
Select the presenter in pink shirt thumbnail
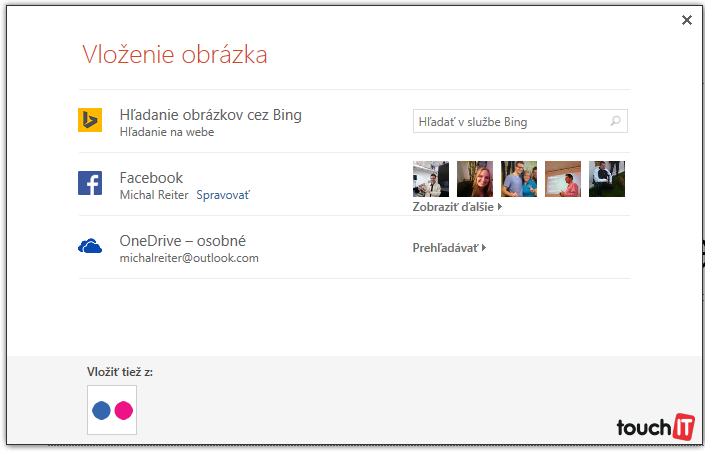tap(563, 179)
